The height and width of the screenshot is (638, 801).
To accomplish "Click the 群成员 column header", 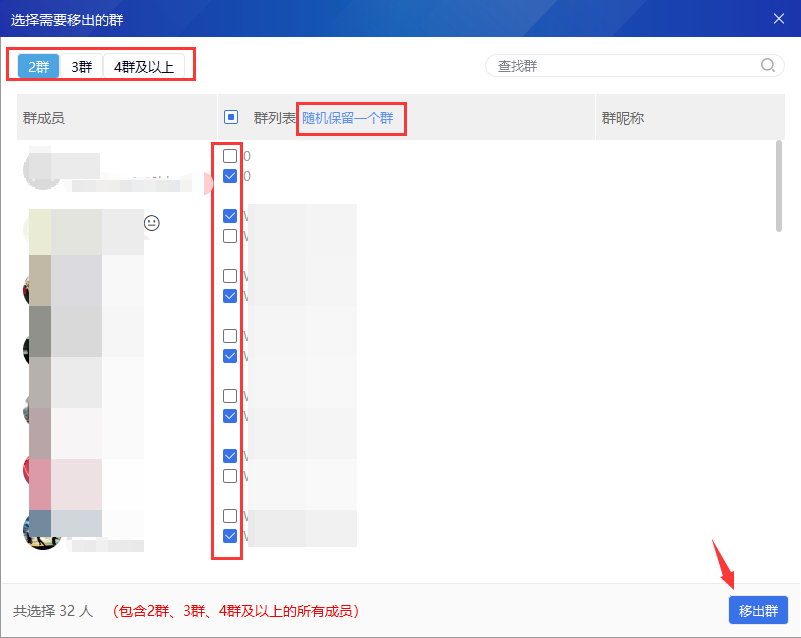I will [x=117, y=117].
